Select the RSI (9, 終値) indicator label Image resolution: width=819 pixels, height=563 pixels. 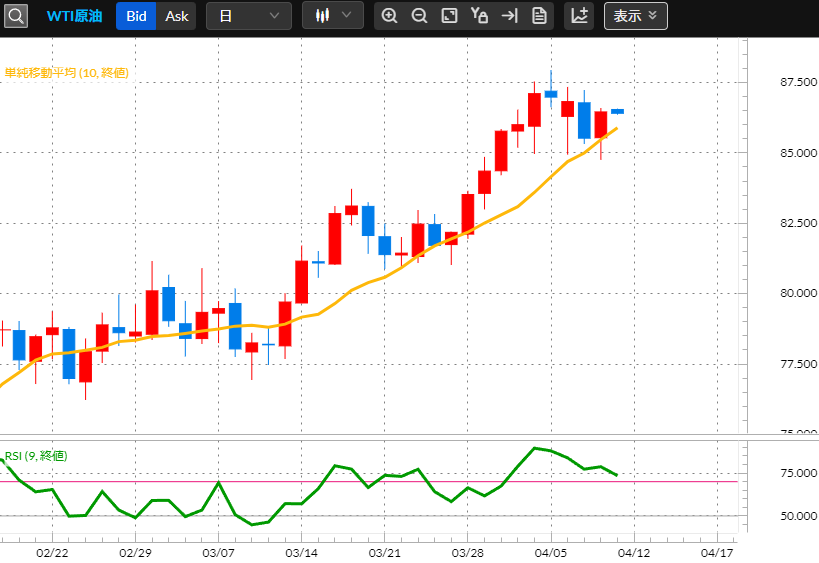pyautogui.click(x=36, y=456)
